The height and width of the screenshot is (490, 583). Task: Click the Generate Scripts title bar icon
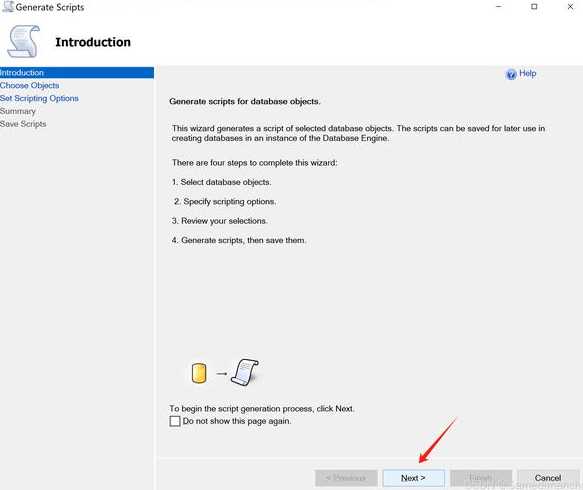coord(8,7)
